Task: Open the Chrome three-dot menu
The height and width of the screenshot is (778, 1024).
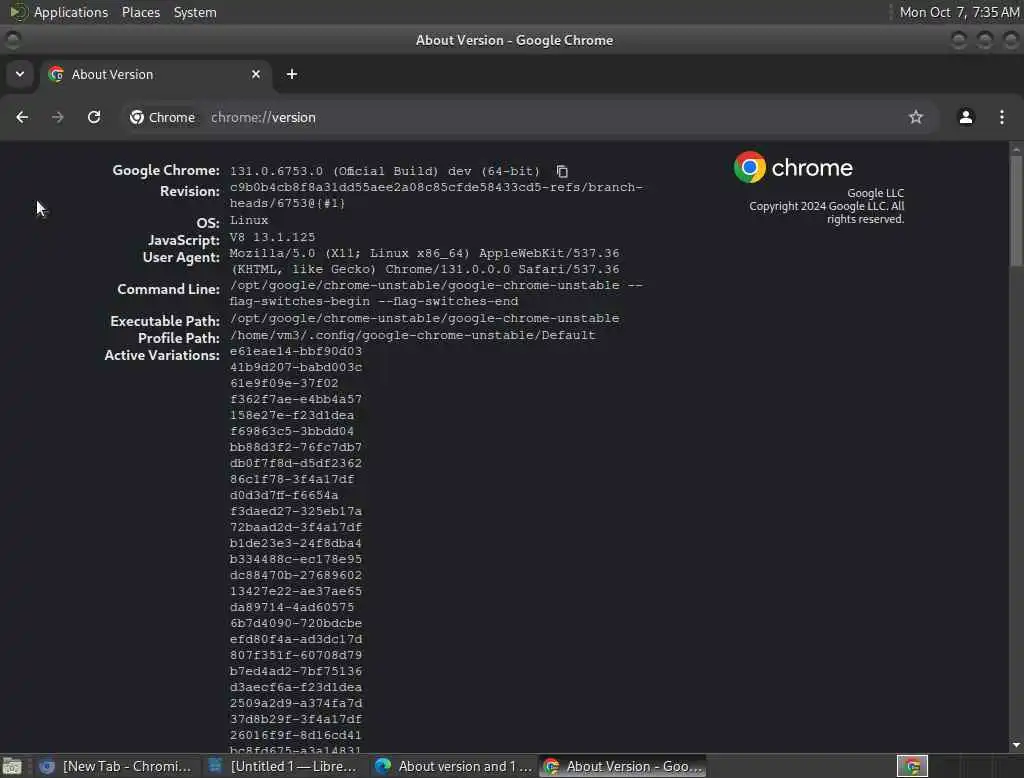Action: [x=1002, y=117]
